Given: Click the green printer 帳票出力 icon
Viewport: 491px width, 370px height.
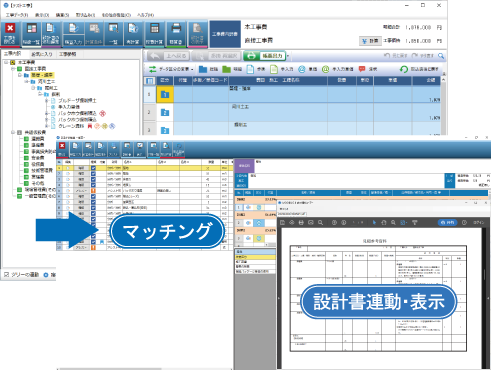Looking at the screenshot, I should [x=252, y=56].
